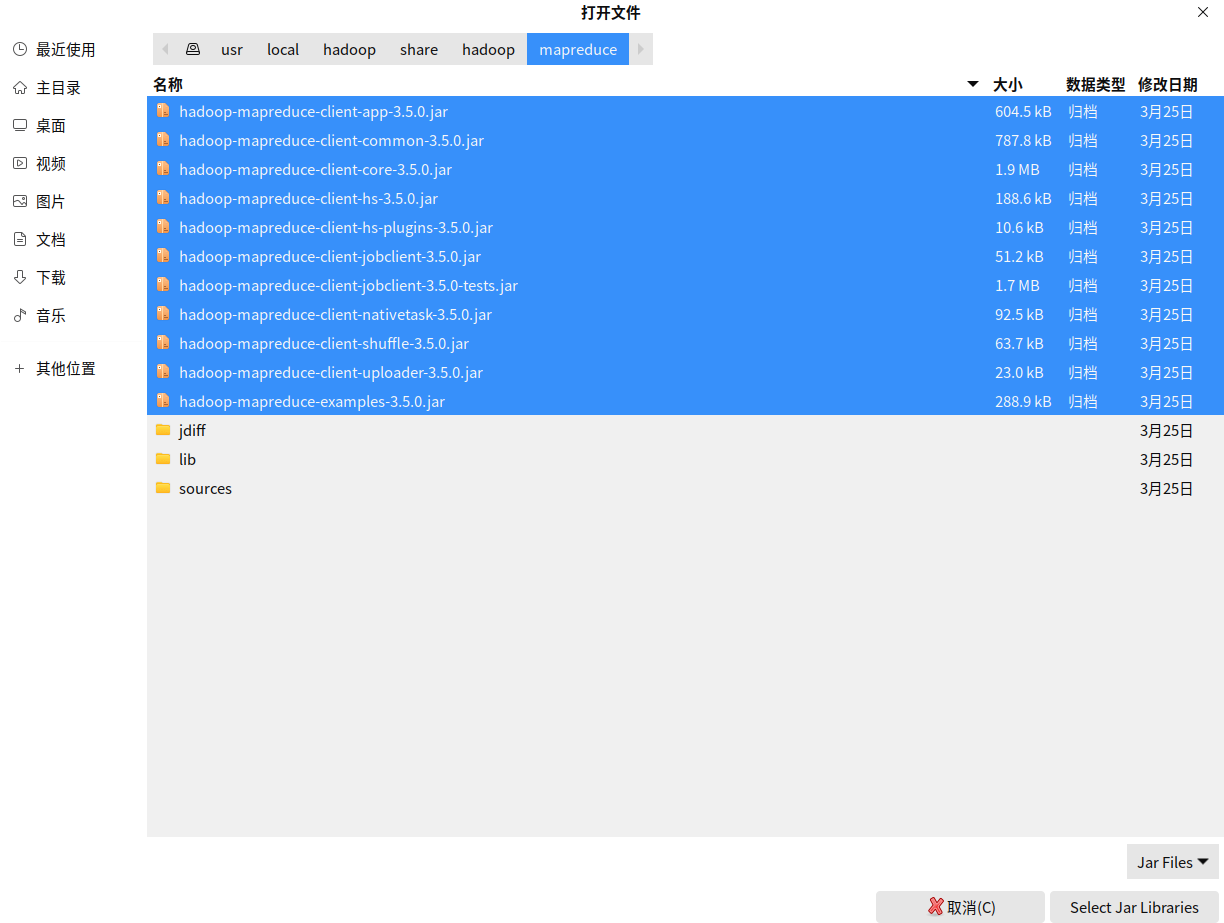
Task: Select hadoop-mapreduce-client-uploader-3.5.0.jar file name
Action: pos(331,372)
